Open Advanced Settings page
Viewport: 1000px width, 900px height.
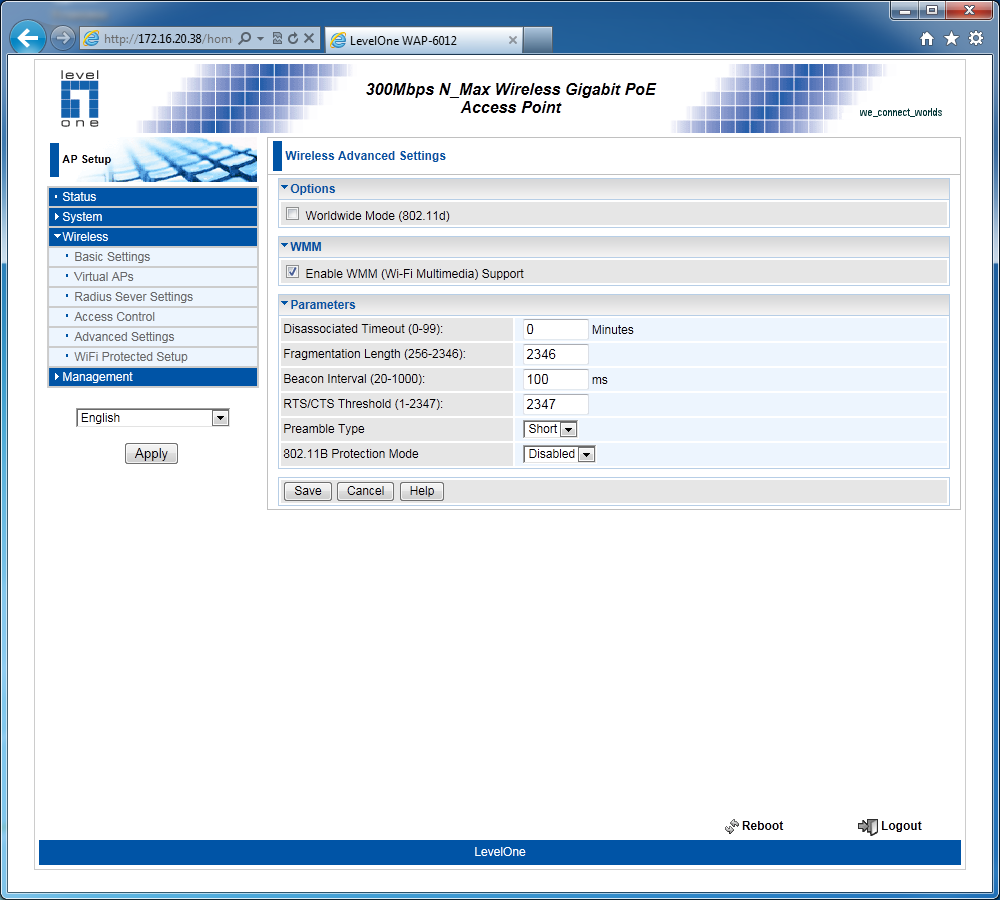tap(153, 337)
